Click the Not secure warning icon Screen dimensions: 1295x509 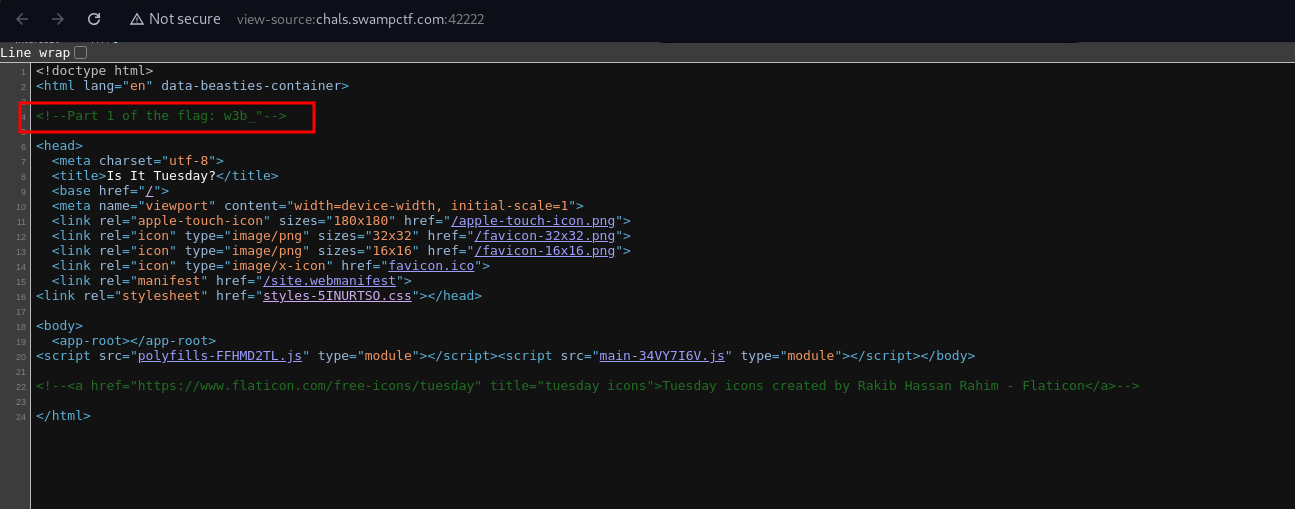(x=136, y=19)
